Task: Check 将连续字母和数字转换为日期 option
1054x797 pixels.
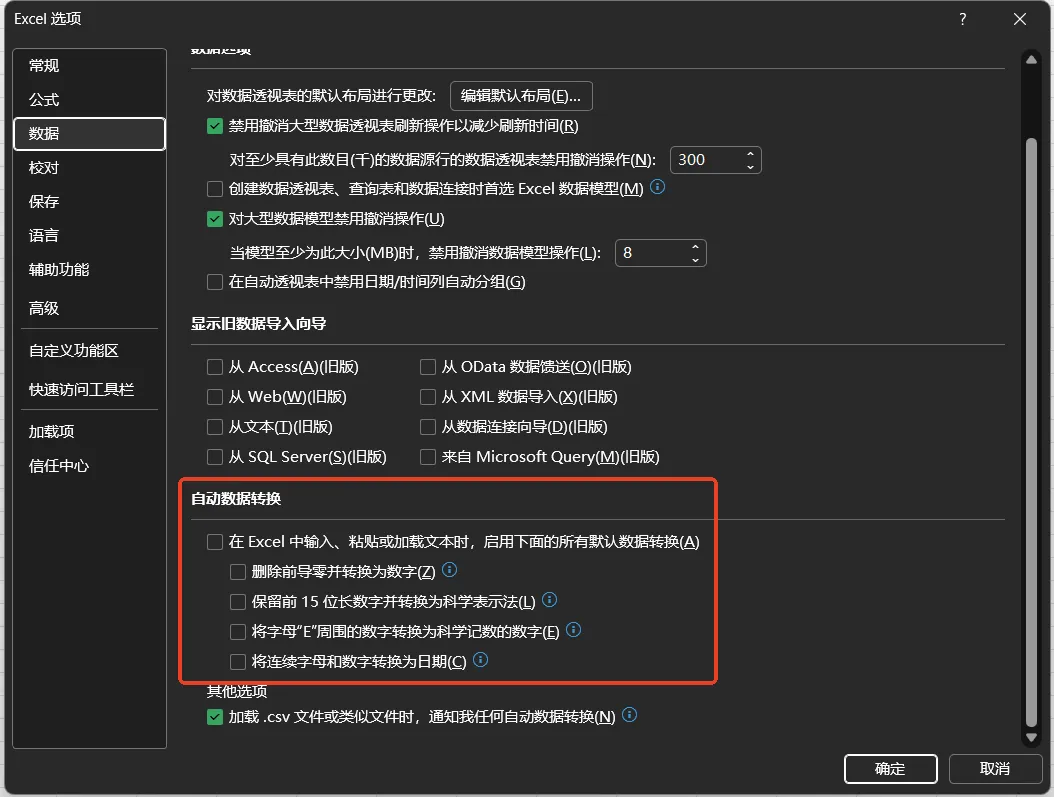Action: tap(238, 662)
